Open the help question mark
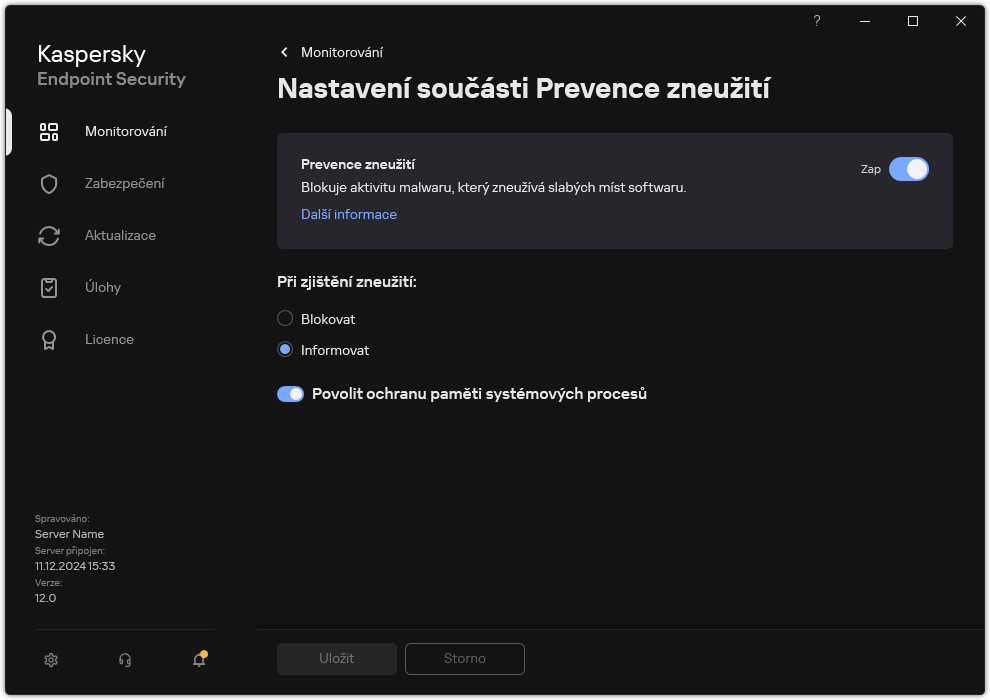Viewport: 990px width, 700px height. [816, 21]
